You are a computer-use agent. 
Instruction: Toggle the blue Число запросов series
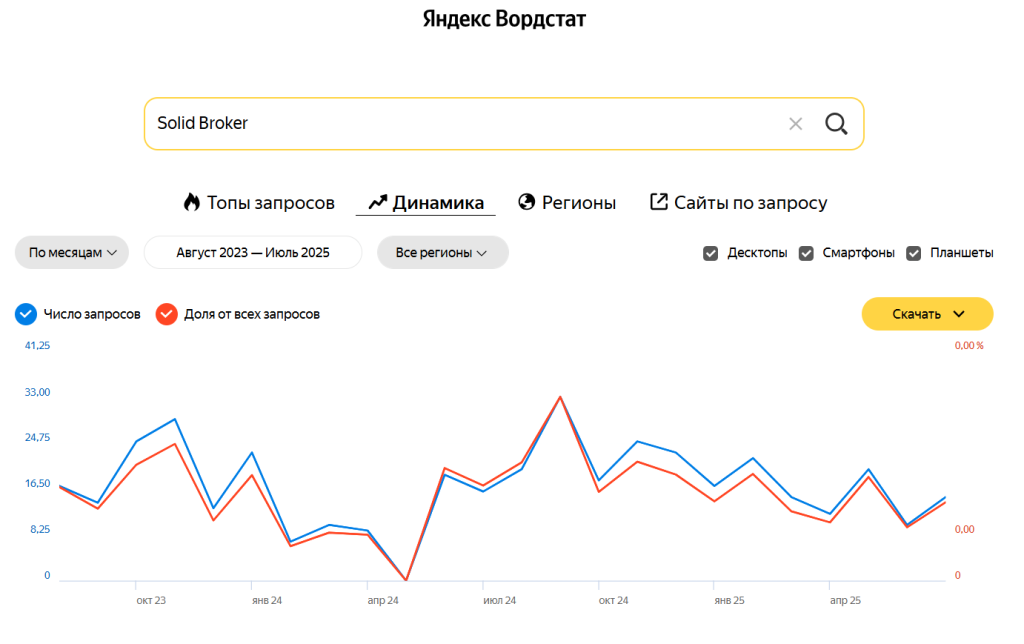tap(26, 314)
